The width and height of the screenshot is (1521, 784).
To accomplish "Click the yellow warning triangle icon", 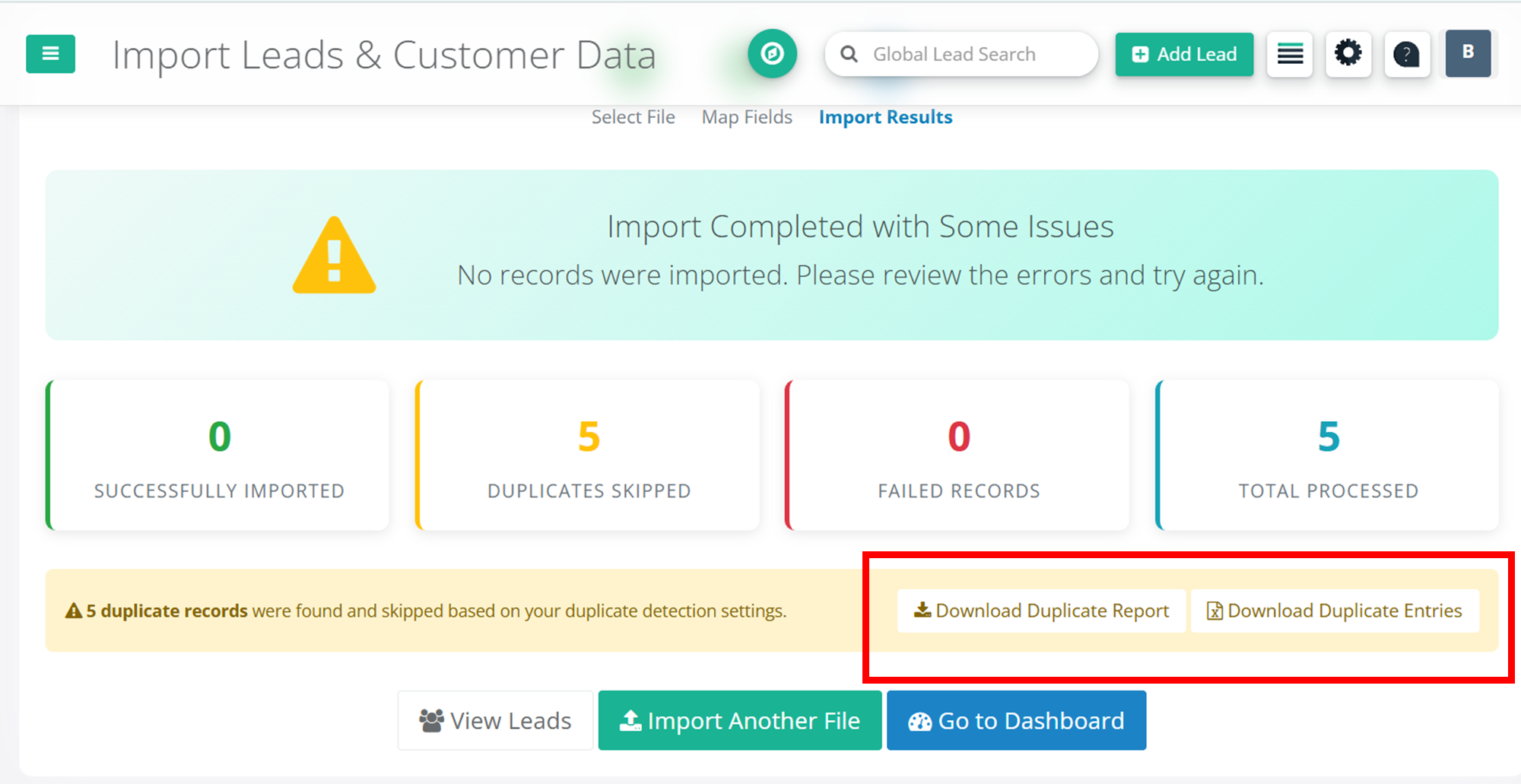I will pos(334,256).
